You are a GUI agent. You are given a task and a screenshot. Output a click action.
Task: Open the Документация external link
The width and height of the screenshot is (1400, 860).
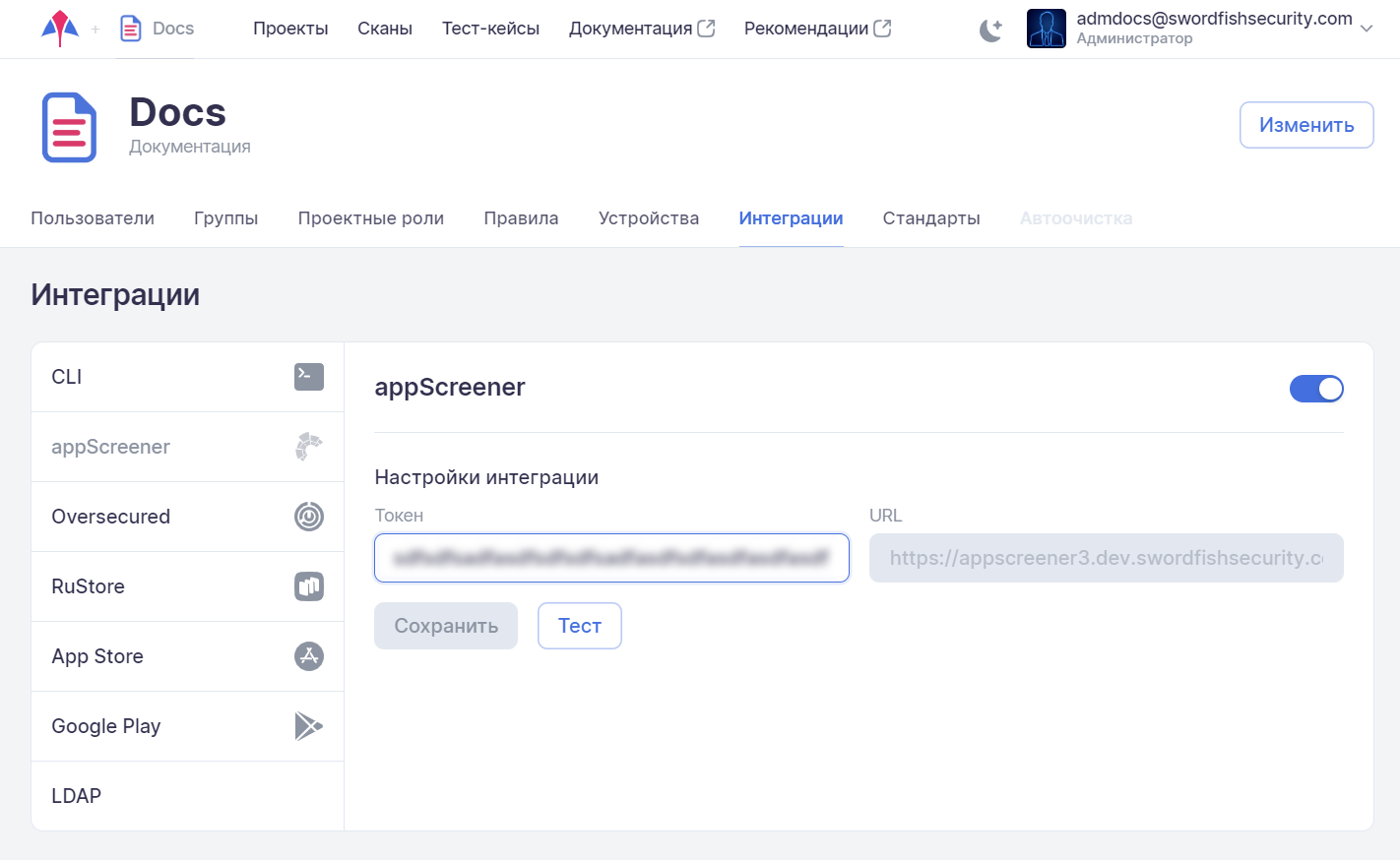click(641, 29)
